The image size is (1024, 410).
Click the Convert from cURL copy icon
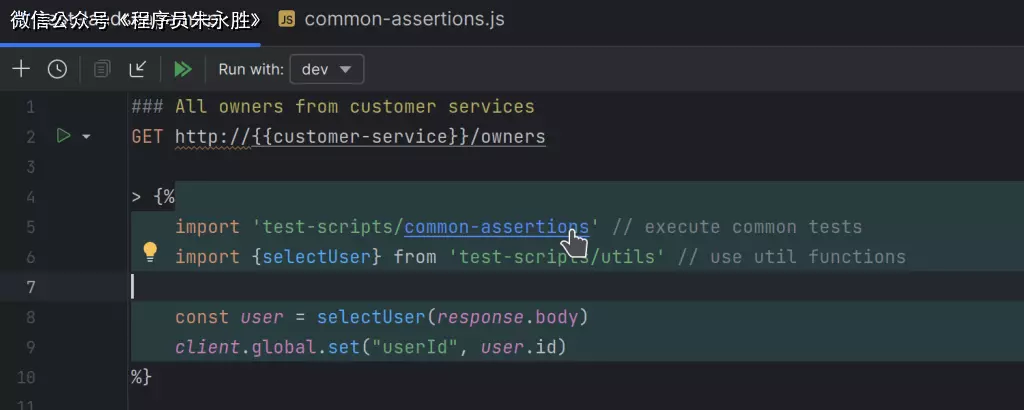[101, 69]
